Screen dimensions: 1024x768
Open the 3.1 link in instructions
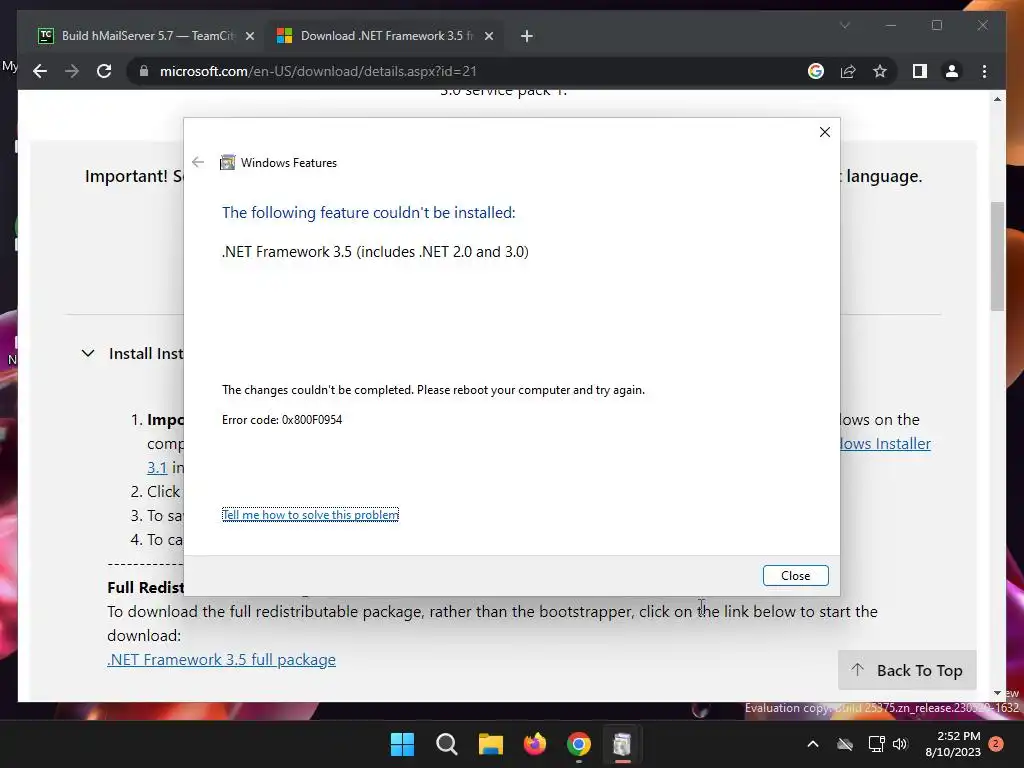point(157,468)
